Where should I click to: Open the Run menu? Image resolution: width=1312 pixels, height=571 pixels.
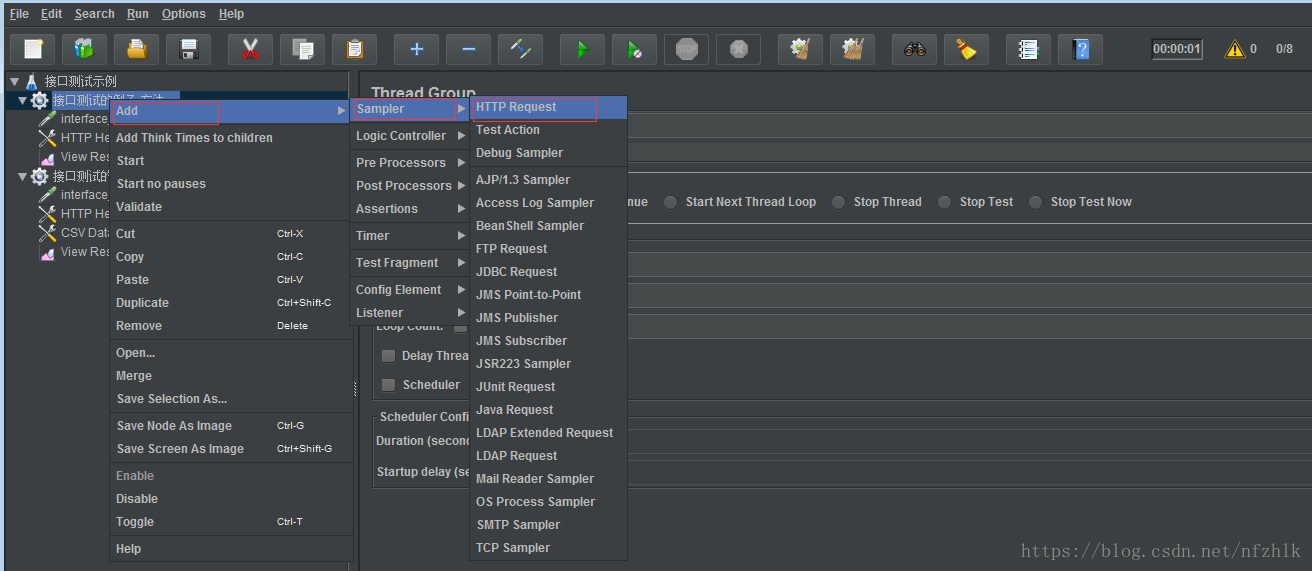pos(138,14)
